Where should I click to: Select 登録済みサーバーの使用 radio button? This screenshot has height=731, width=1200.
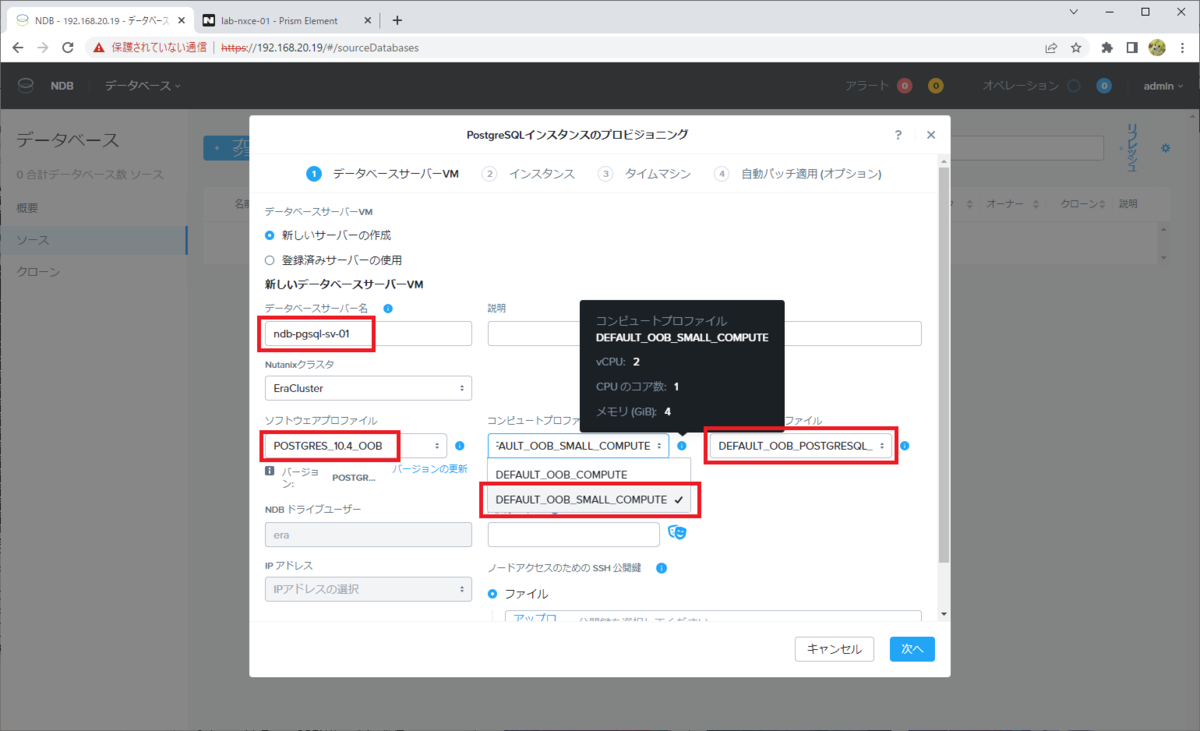click(269, 260)
